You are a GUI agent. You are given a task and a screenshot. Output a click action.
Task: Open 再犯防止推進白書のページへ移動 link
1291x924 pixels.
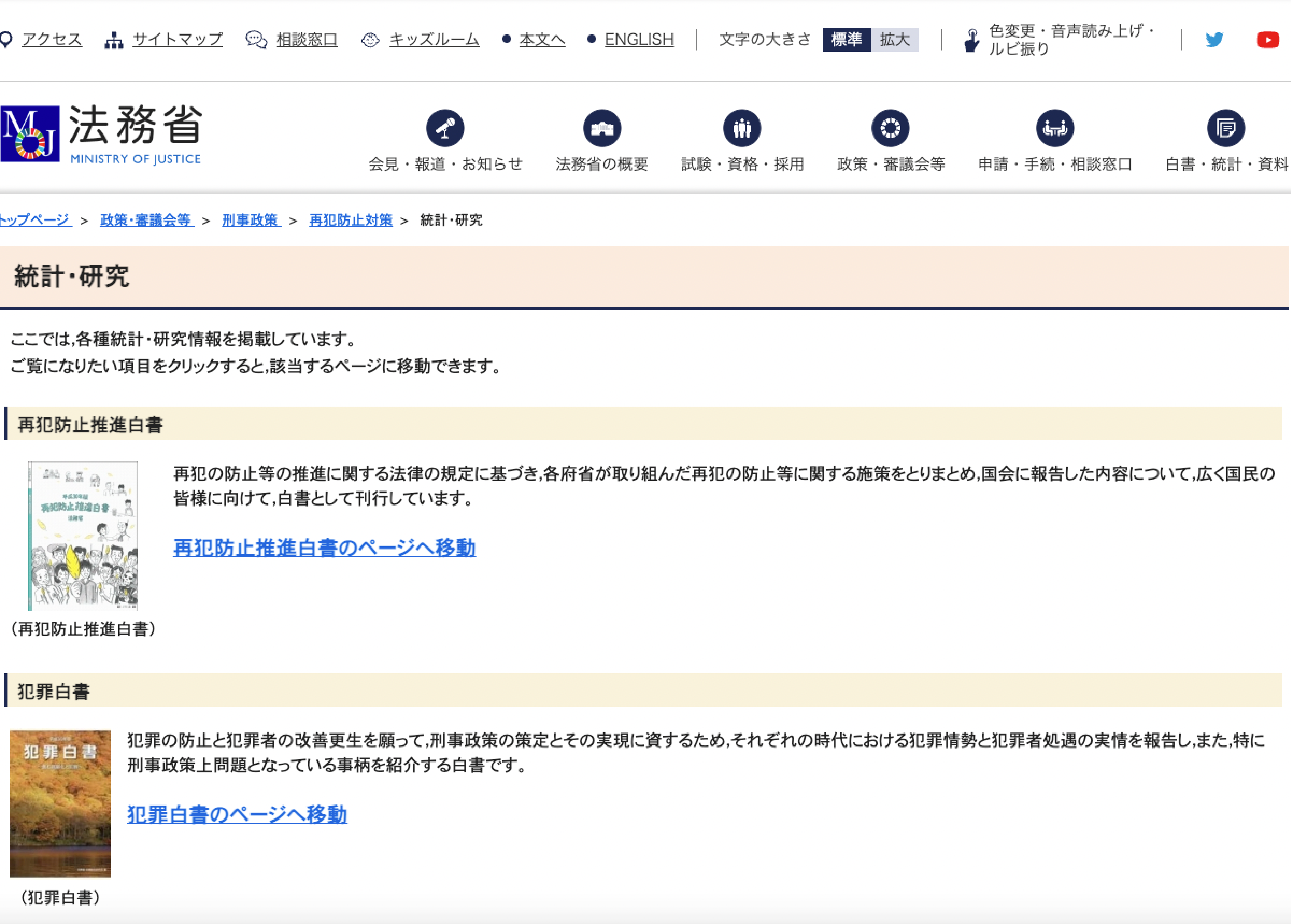pyautogui.click(x=324, y=548)
